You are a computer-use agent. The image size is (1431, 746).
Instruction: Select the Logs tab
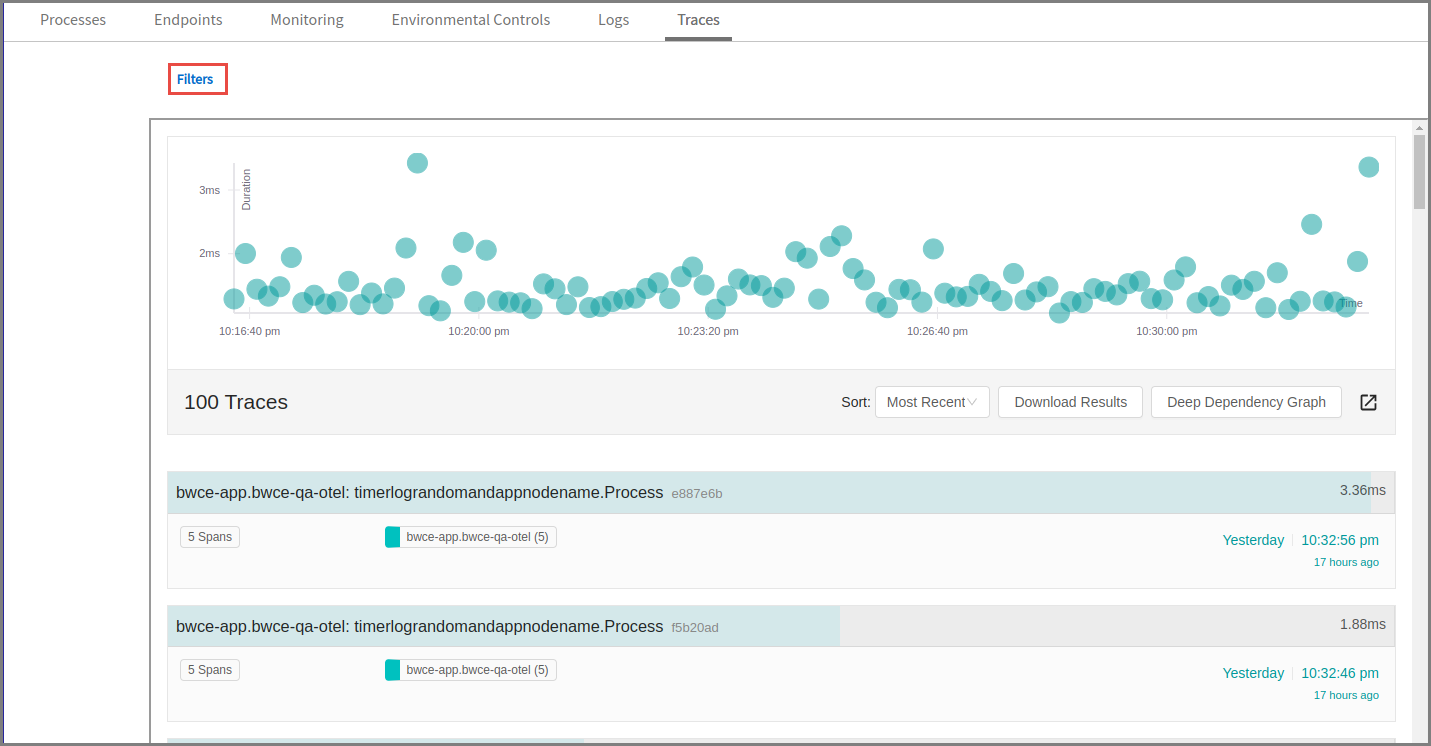[613, 20]
